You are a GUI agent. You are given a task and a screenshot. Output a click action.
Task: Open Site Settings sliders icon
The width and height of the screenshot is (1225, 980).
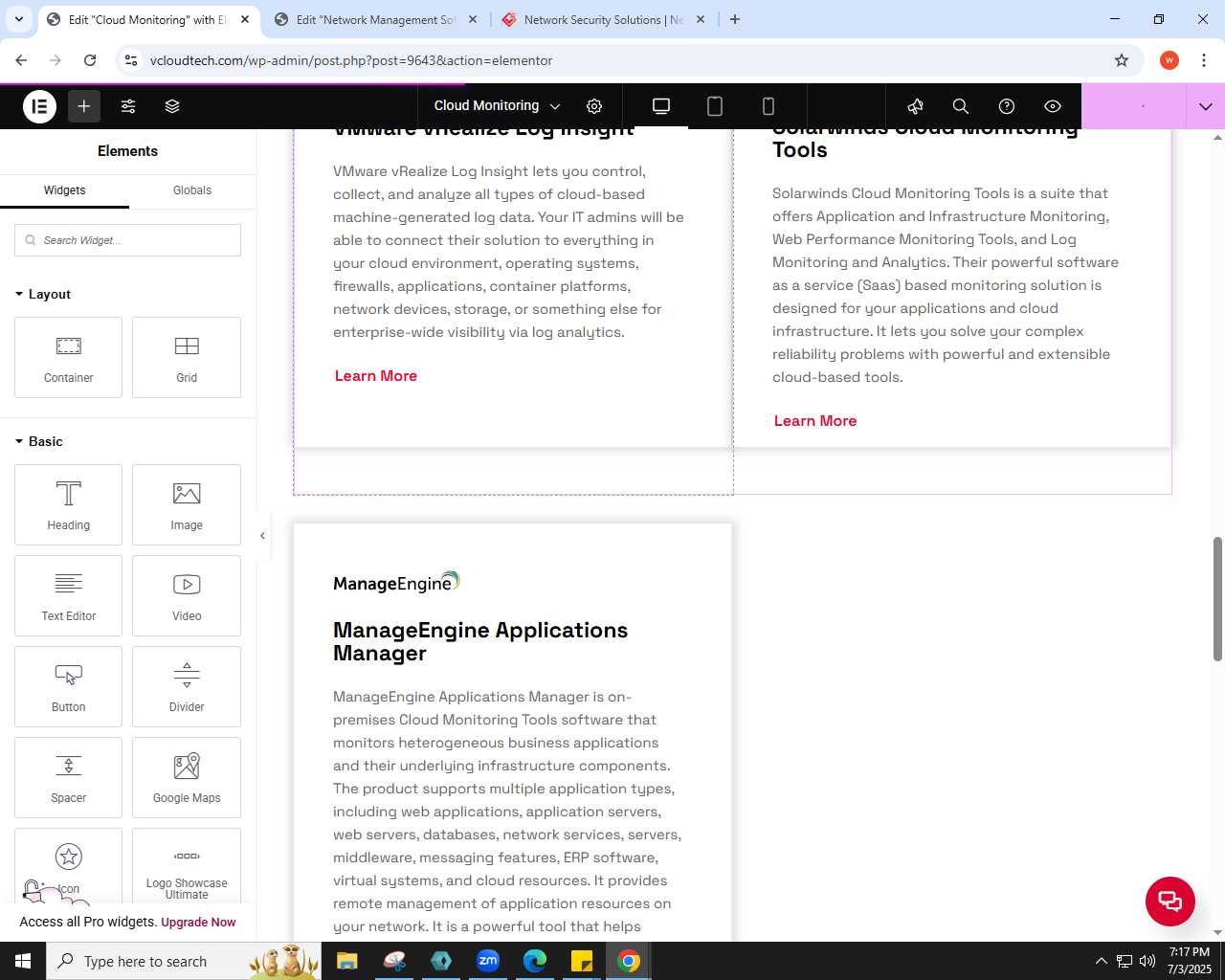pos(128,106)
